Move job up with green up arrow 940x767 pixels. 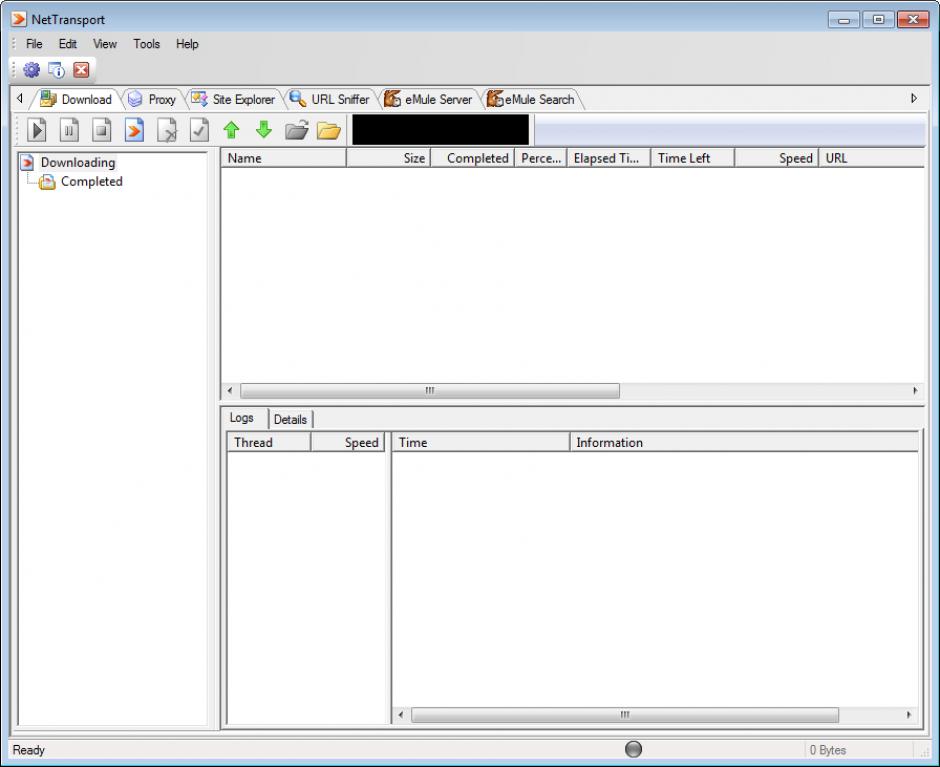[x=231, y=130]
